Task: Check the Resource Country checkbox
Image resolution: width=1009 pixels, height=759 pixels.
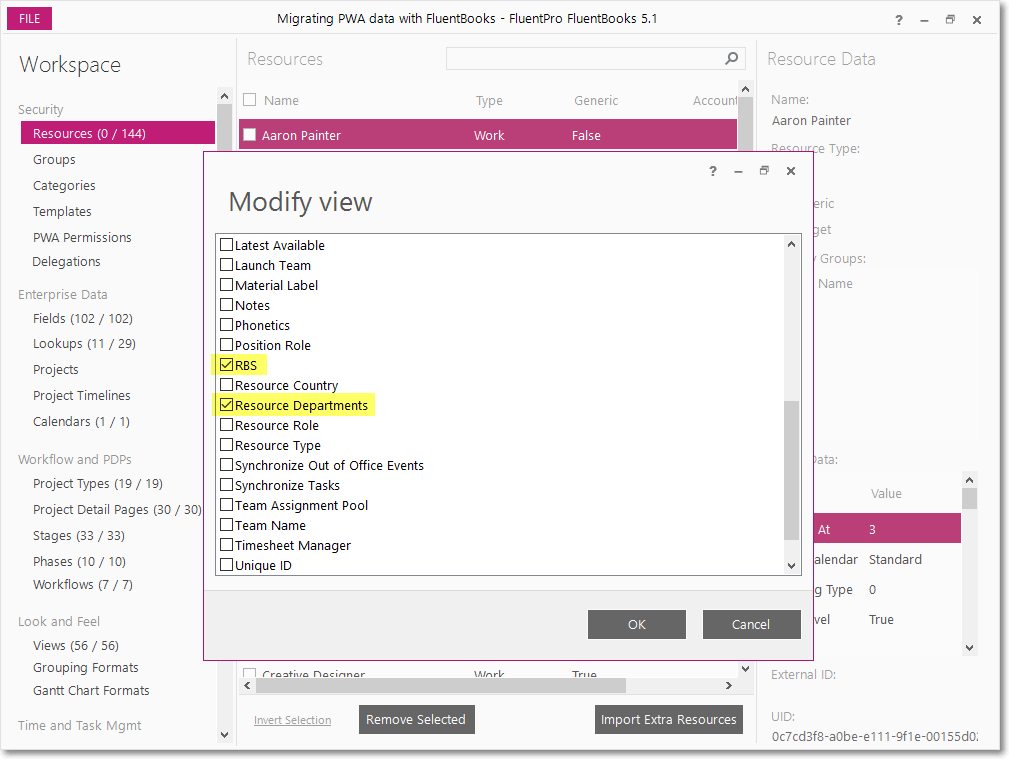Action: (x=227, y=385)
